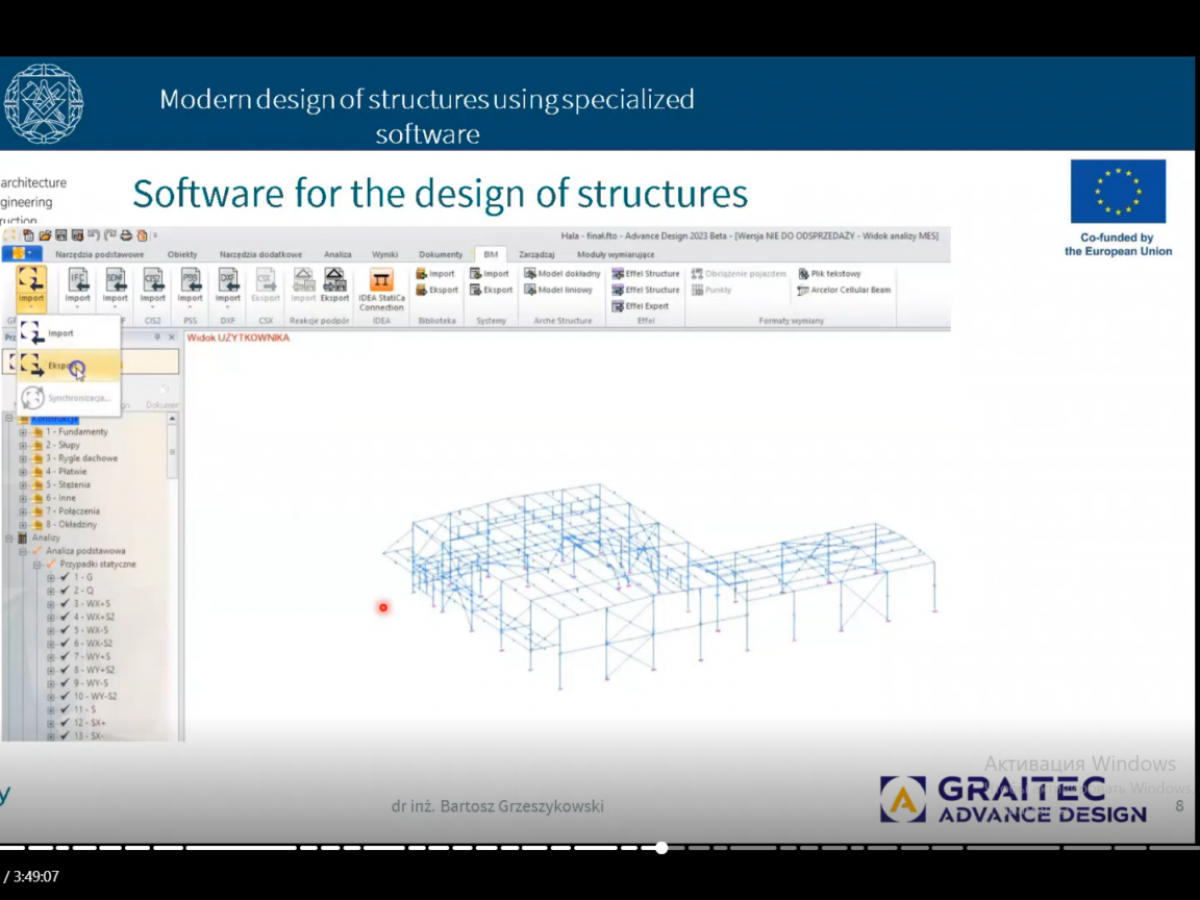Expand the 1 - Fundamenty tree node

click(23, 432)
